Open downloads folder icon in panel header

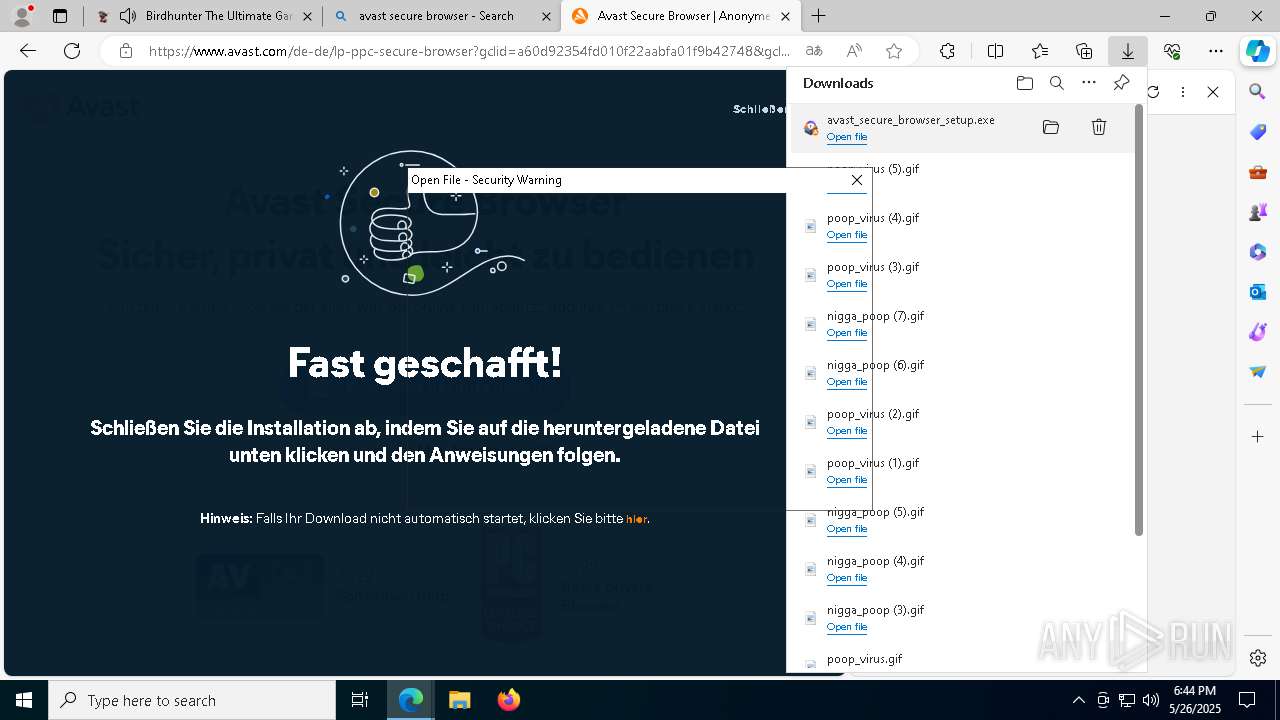(1024, 83)
